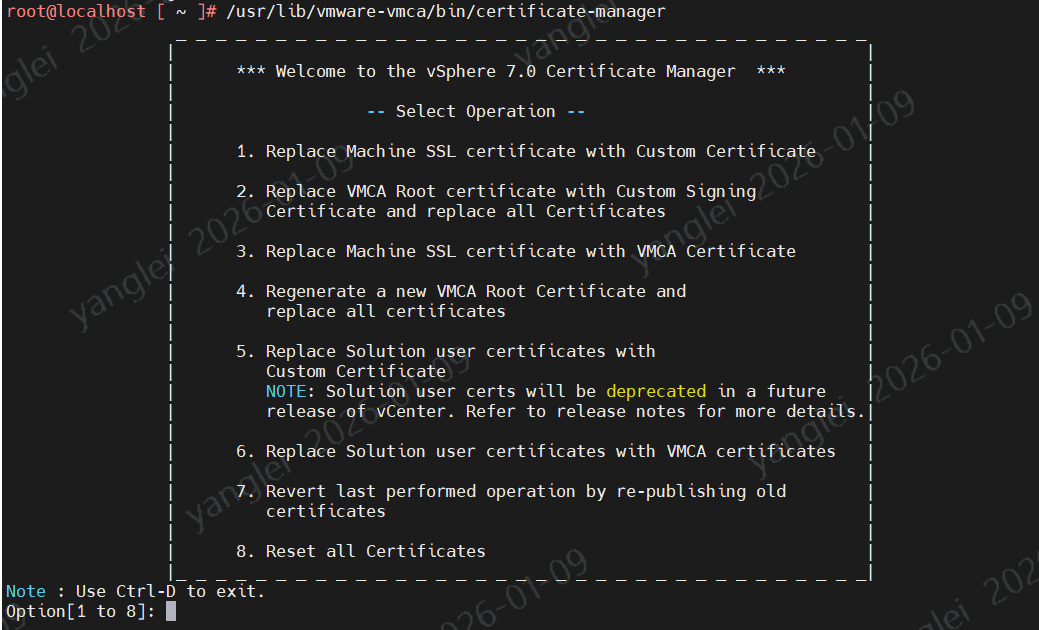Click option 8 Reset all Certificates
Screen dimensions: 1039x630
click(360, 551)
